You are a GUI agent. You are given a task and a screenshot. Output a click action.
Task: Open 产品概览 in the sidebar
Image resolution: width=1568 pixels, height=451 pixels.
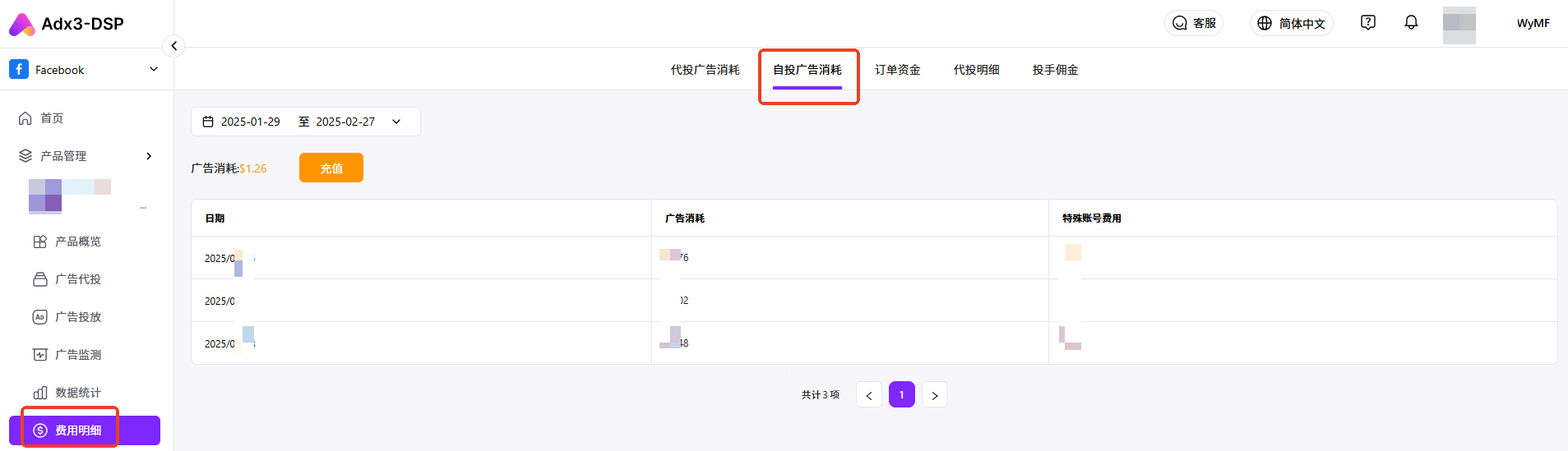click(77, 242)
